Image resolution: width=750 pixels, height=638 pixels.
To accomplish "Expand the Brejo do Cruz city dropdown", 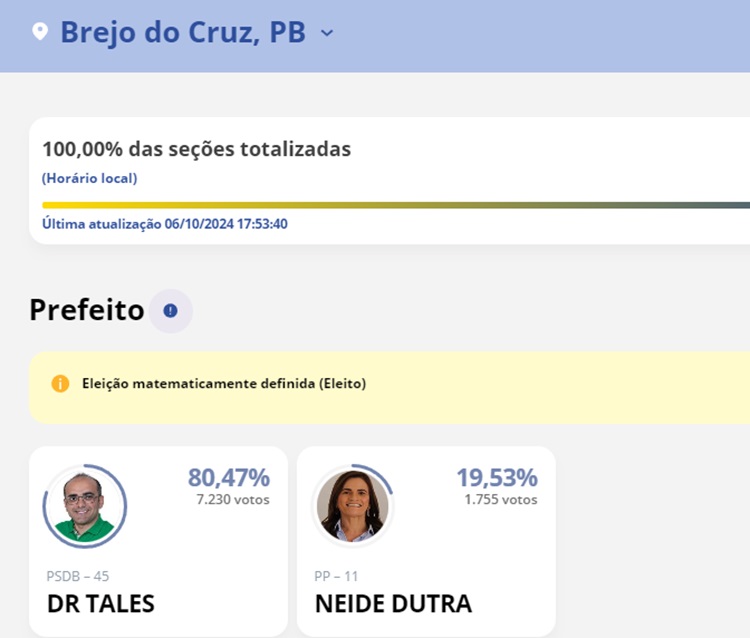I will (327, 33).
